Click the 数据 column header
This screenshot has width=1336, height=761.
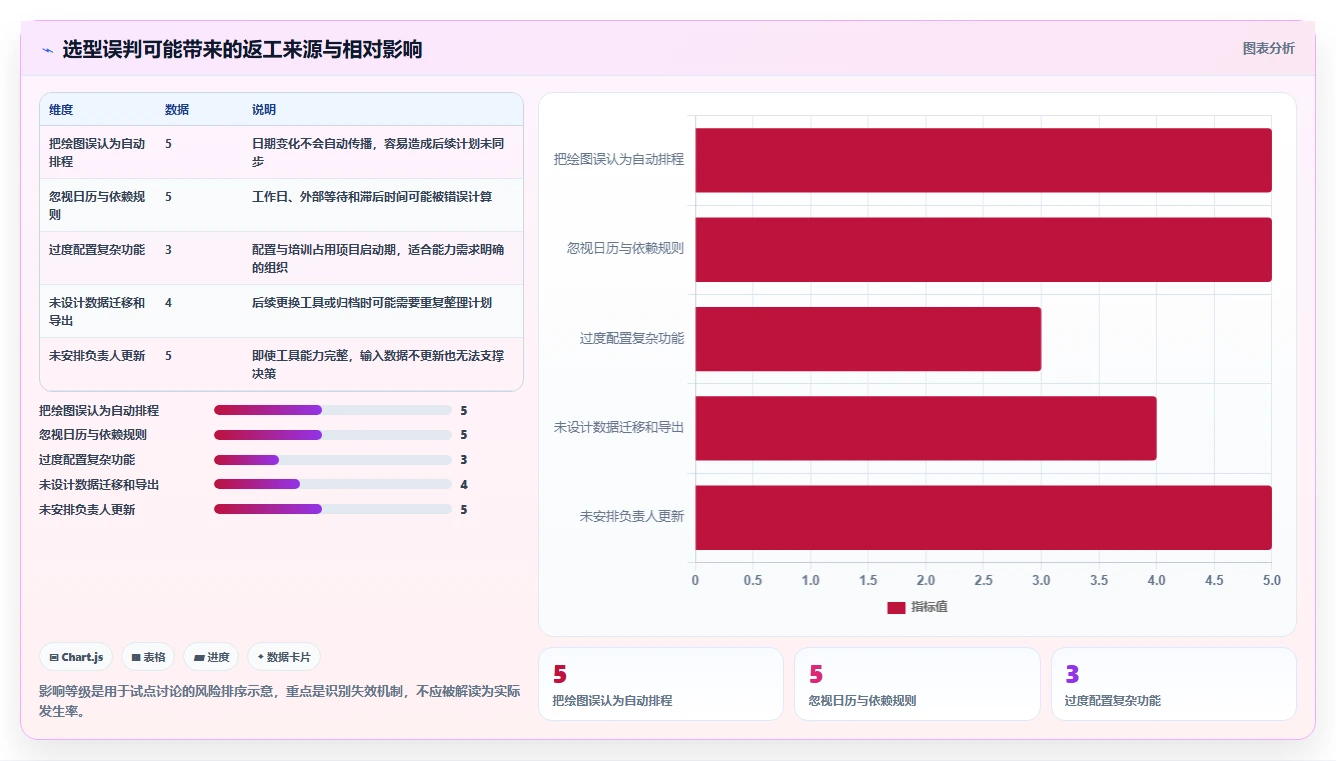177,110
